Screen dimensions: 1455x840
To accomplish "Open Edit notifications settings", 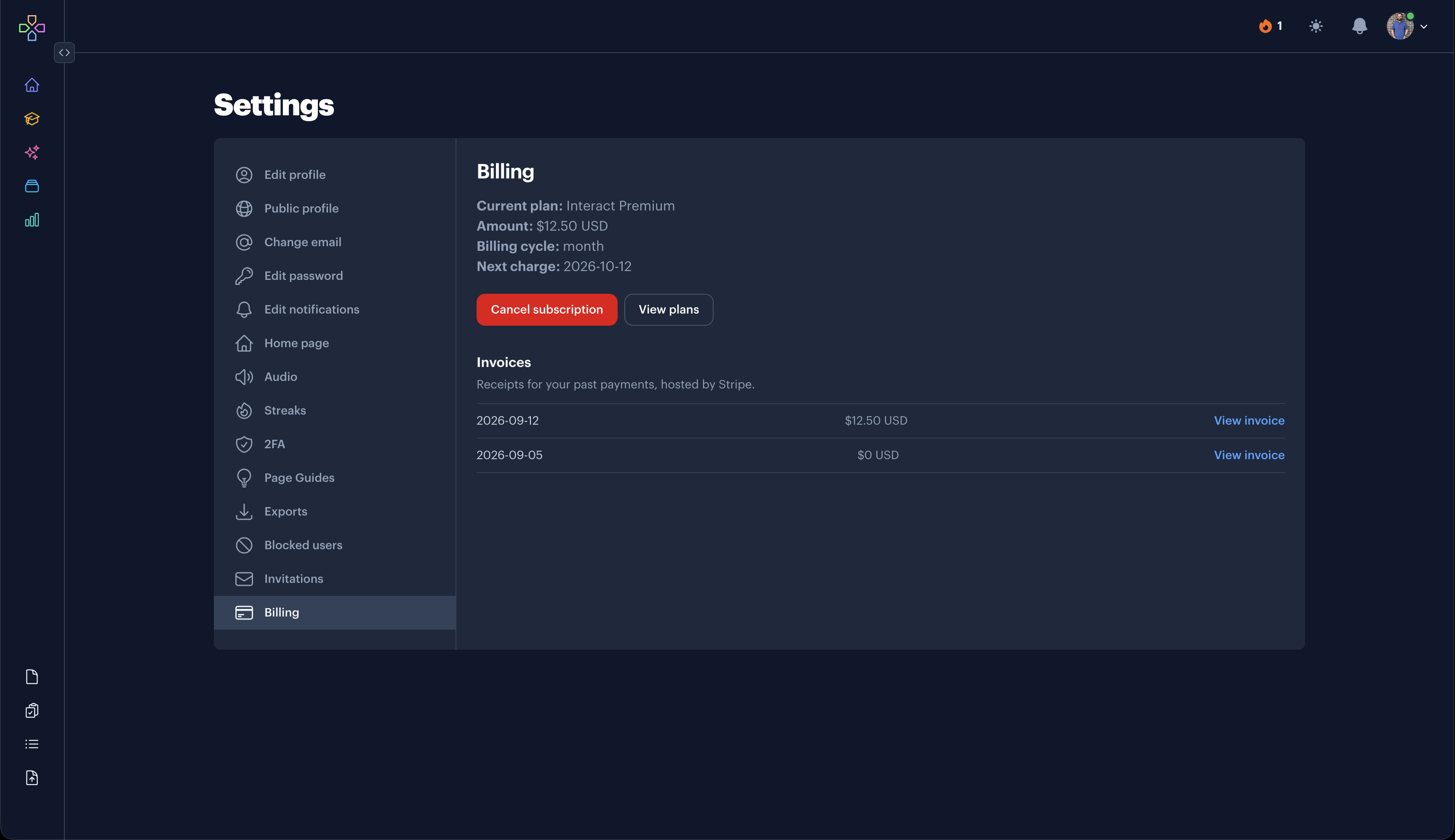I will [335, 309].
